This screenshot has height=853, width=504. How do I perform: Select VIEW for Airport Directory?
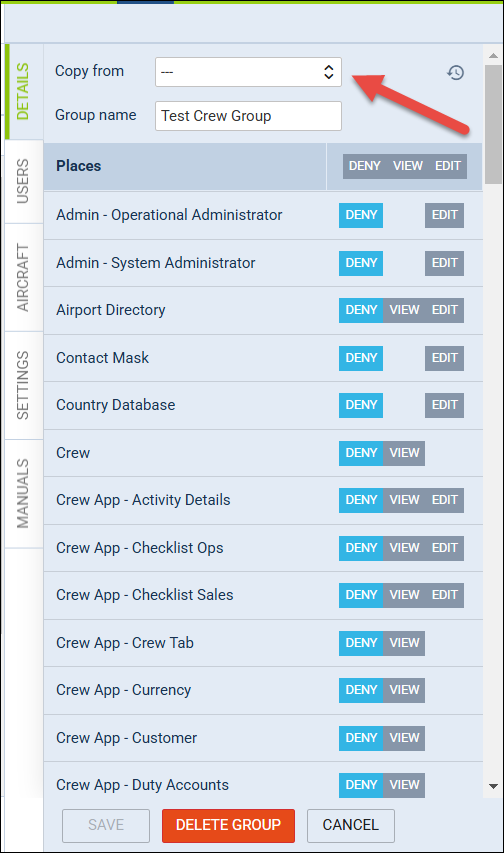click(404, 310)
